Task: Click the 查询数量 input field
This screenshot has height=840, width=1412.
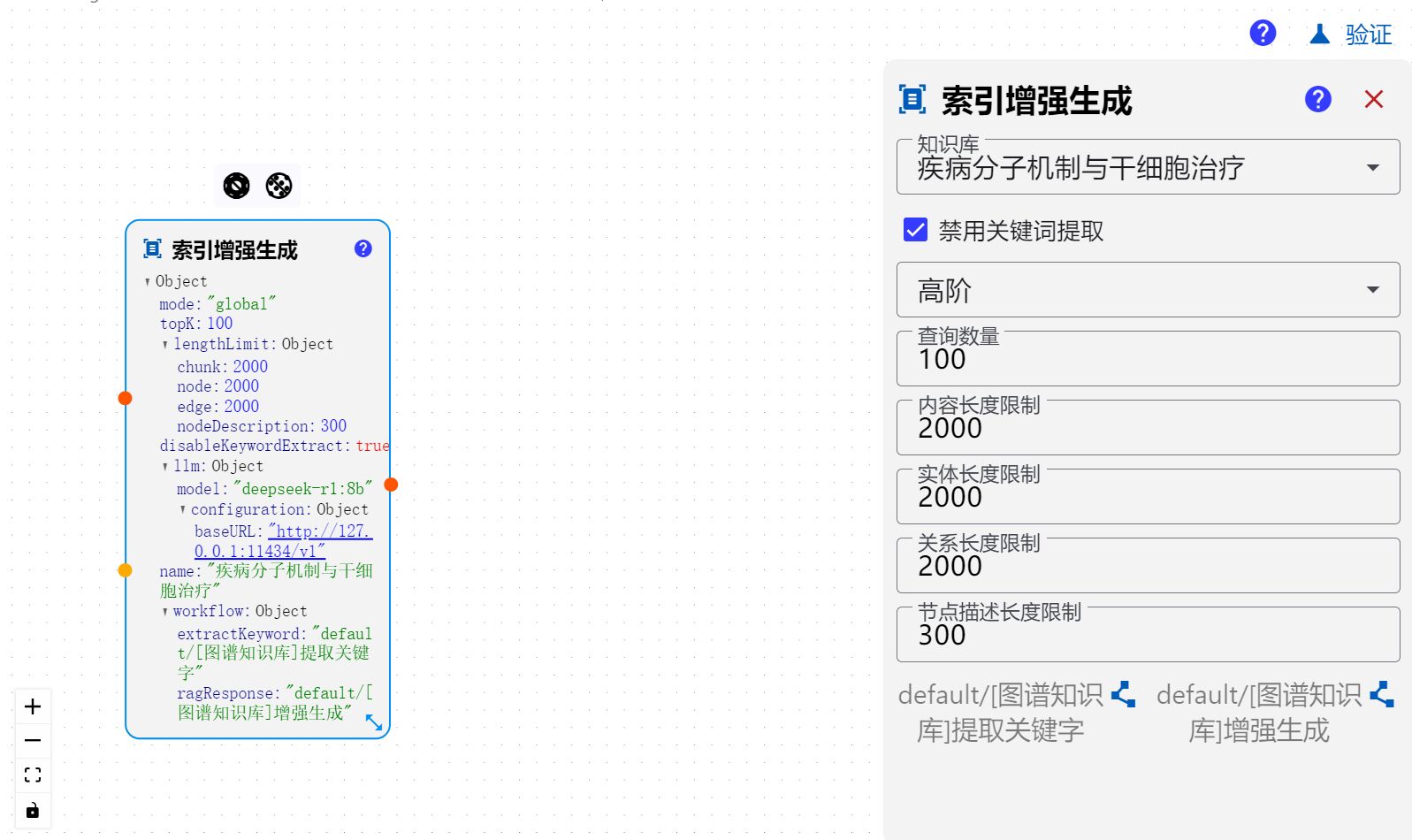Action: [1147, 360]
